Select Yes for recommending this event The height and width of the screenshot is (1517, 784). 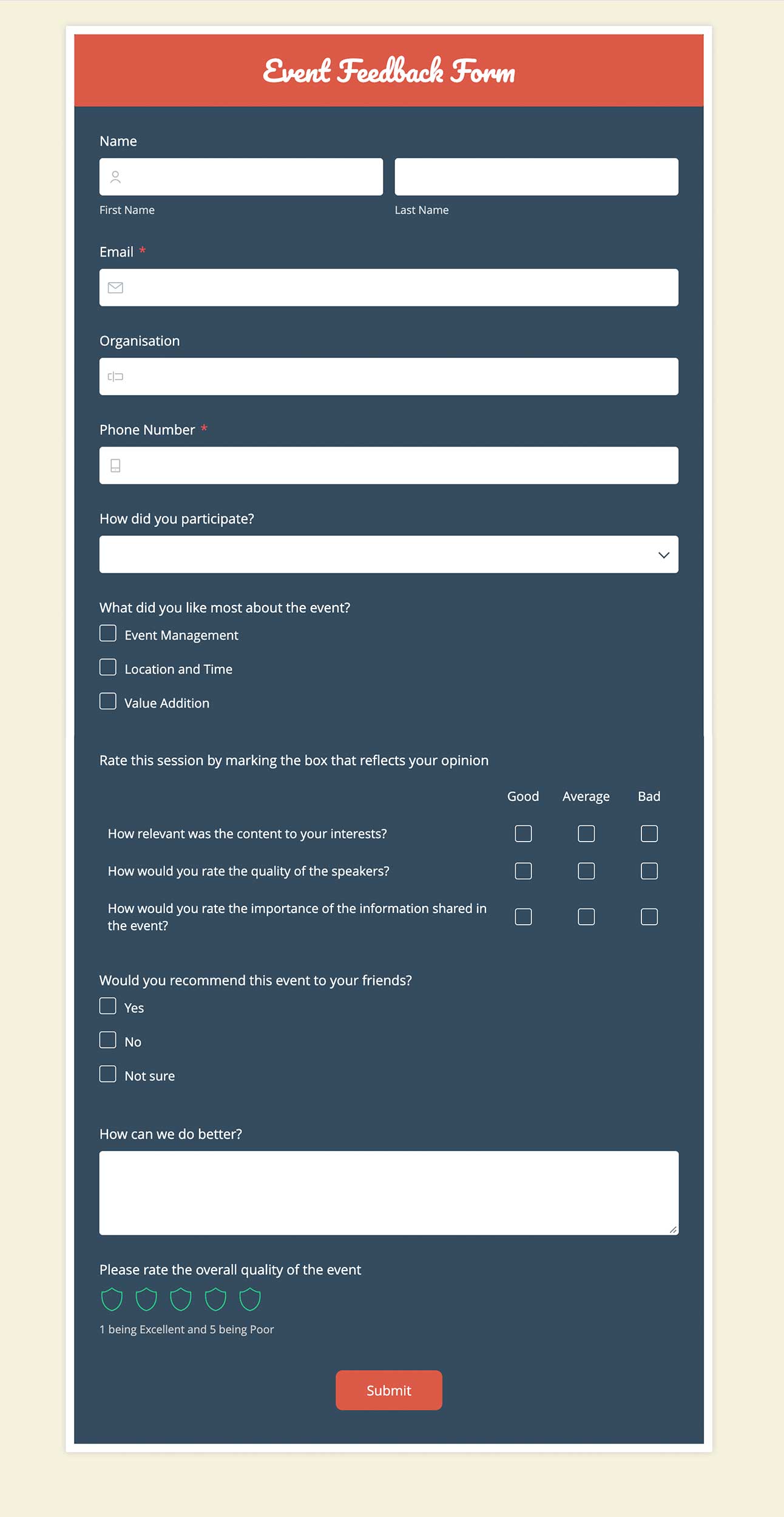click(108, 1006)
